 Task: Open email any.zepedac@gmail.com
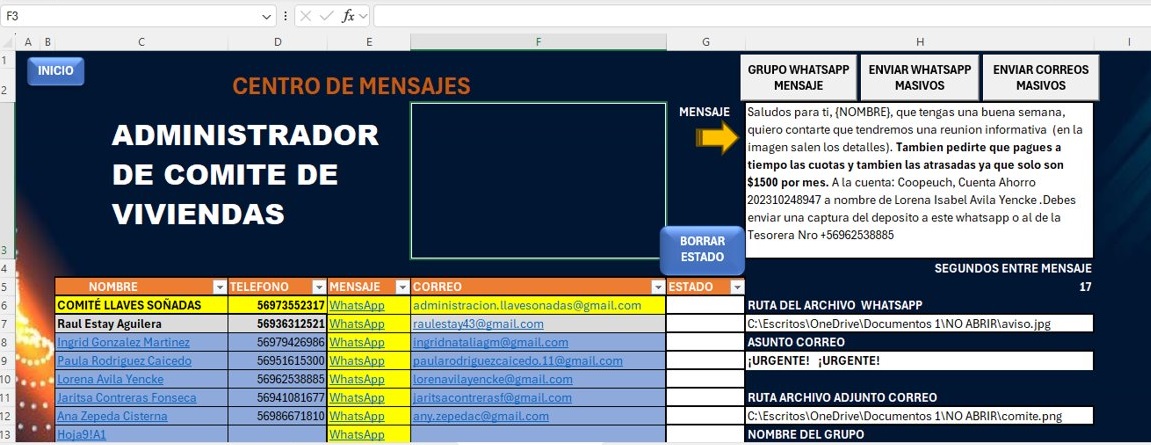tap(481, 416)
